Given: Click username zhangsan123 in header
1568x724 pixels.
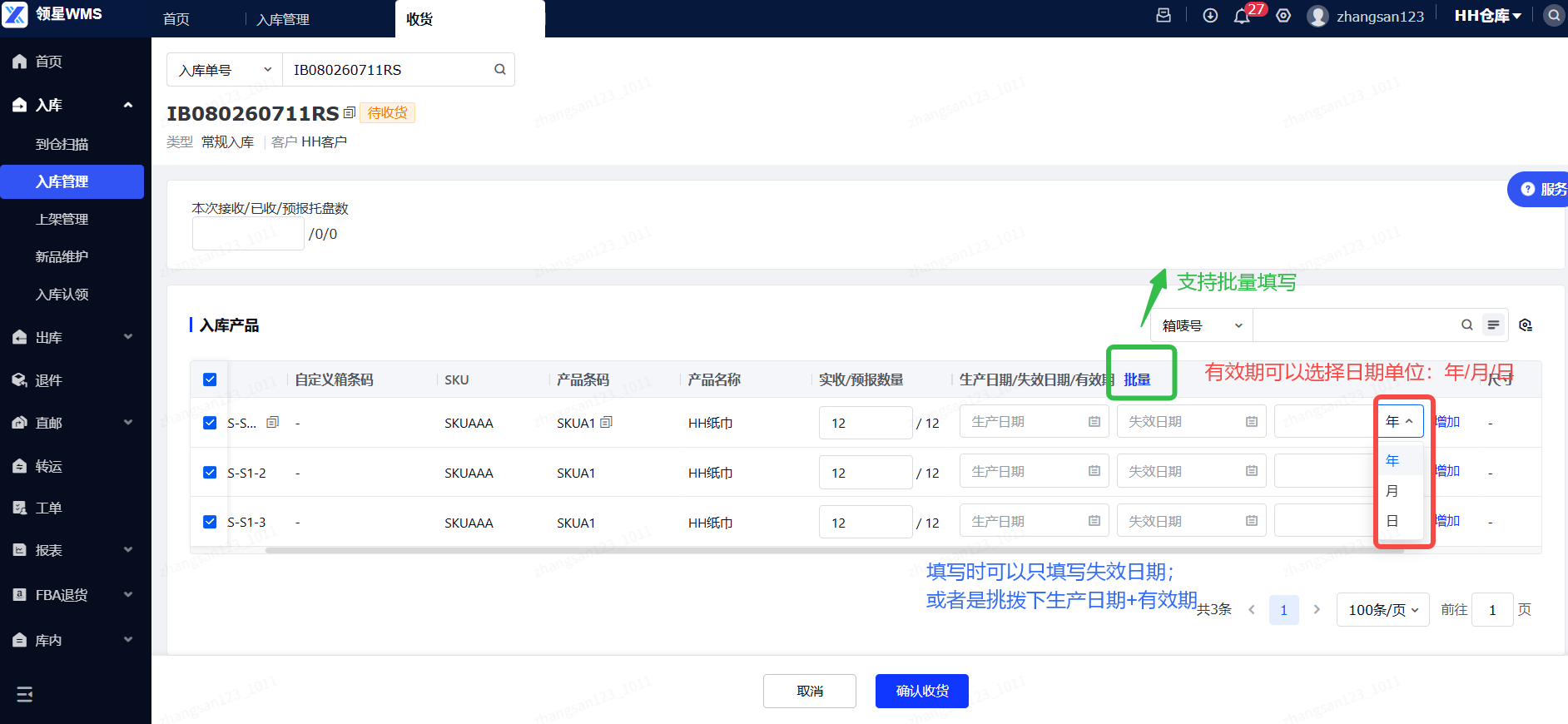Looking at the screenshot, I should point(1380,17).
